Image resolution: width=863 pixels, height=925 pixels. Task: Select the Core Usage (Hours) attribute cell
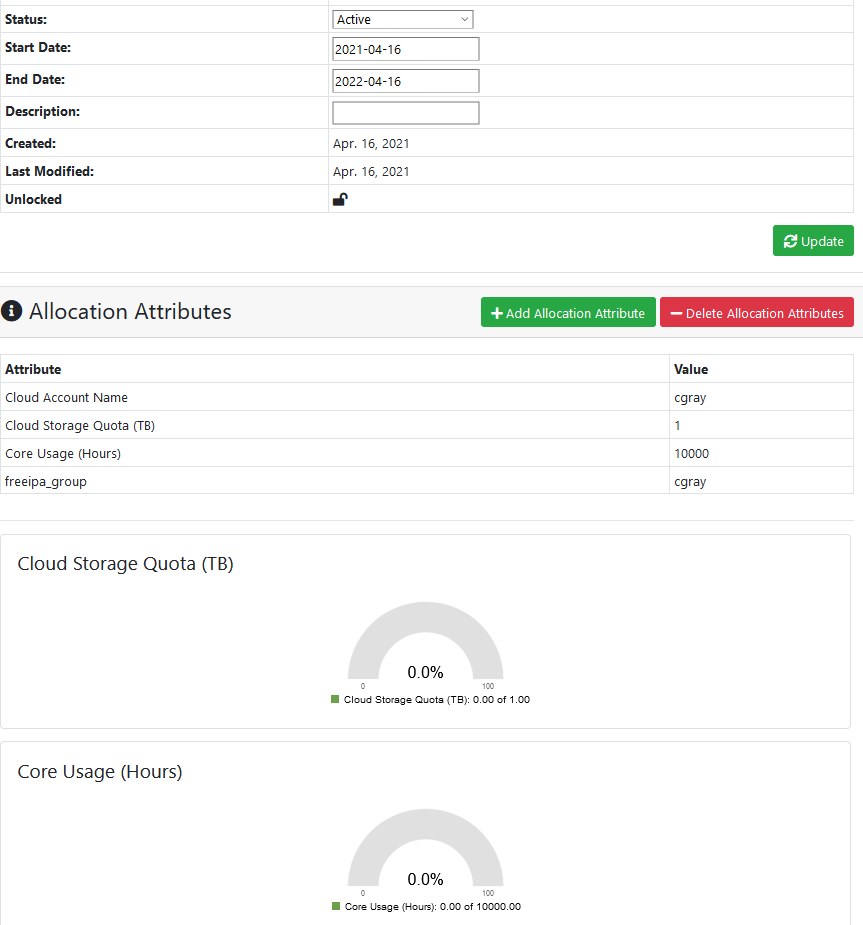click(334, 454)
